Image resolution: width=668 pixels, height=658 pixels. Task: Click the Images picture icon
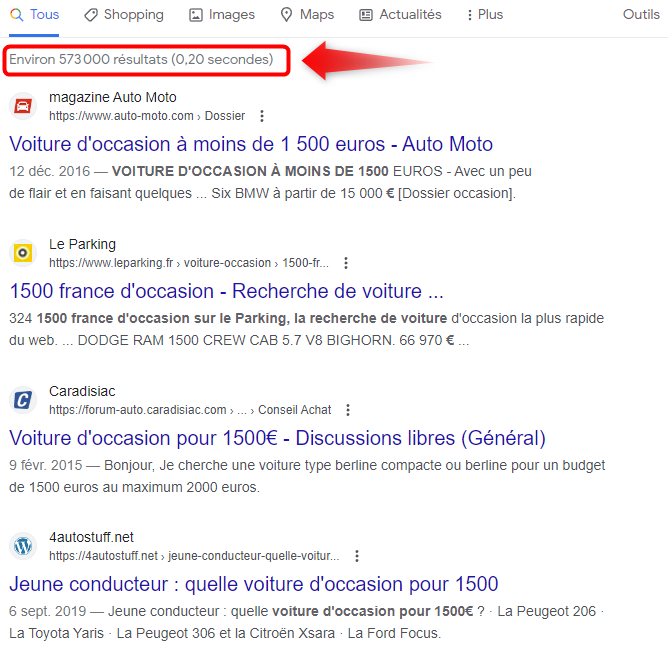[196, 15]
